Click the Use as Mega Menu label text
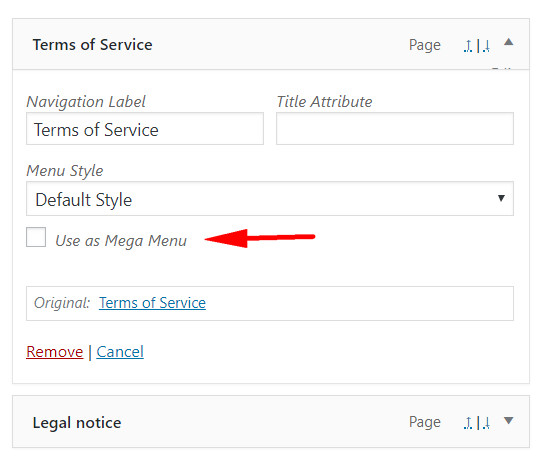Image resolution: width=548 pixels, height=463 pixels. [121, 241]
